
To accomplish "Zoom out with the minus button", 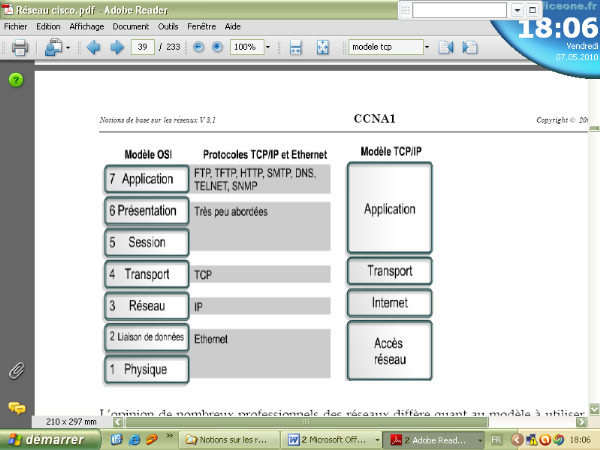I will click(198, 47).
